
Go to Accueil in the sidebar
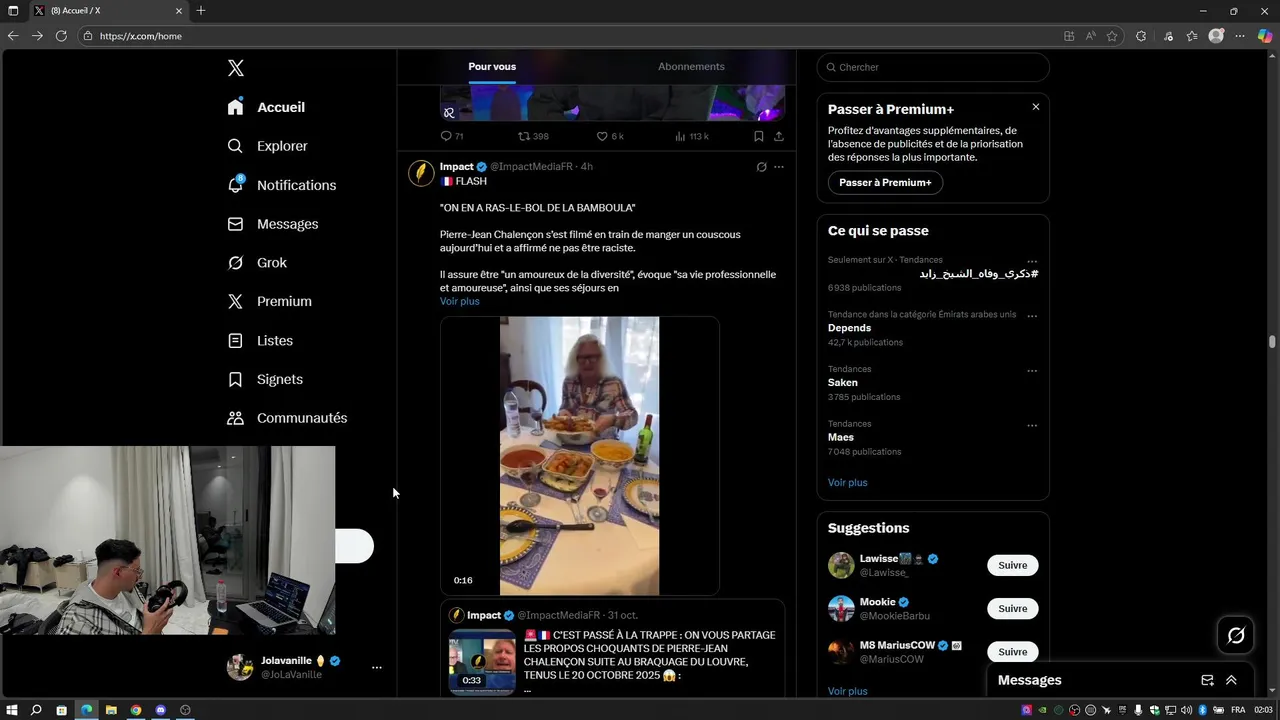coord(266,107)
